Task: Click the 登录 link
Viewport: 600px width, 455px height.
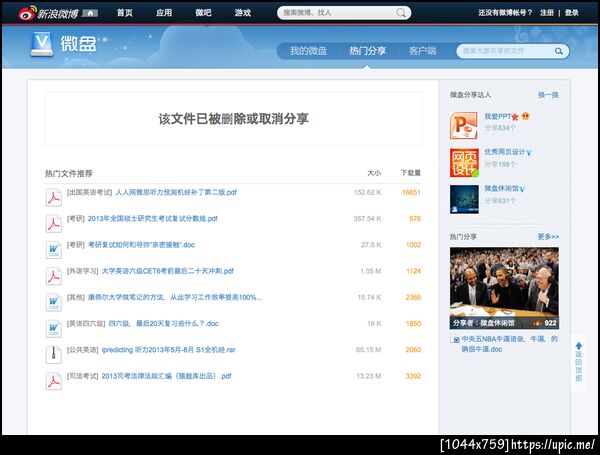Action: click(x=571, y=13)
